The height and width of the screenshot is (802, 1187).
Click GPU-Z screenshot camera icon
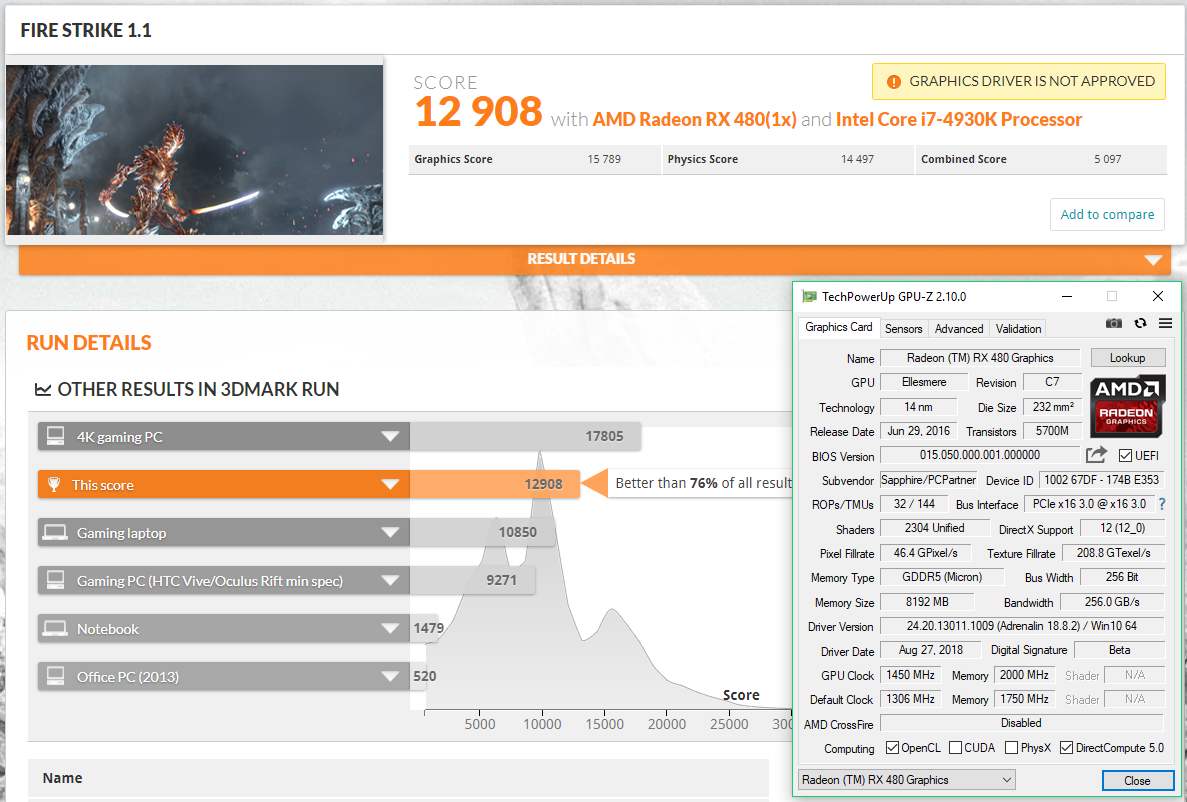(x=1114, y=323)
